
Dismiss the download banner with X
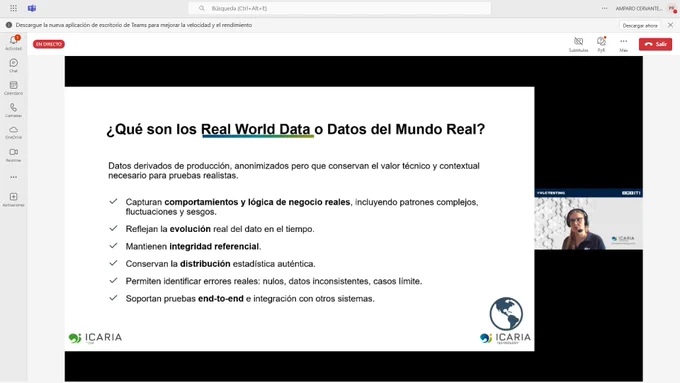tap(670, 25)
